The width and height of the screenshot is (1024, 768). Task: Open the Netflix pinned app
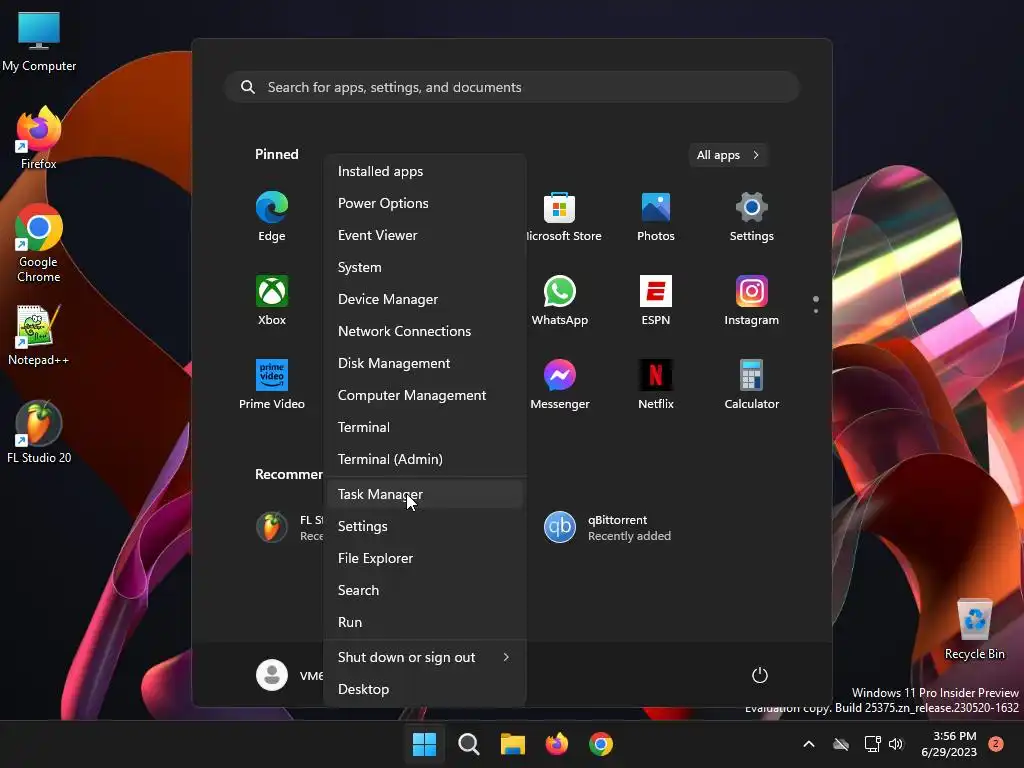tap(656, 384)
